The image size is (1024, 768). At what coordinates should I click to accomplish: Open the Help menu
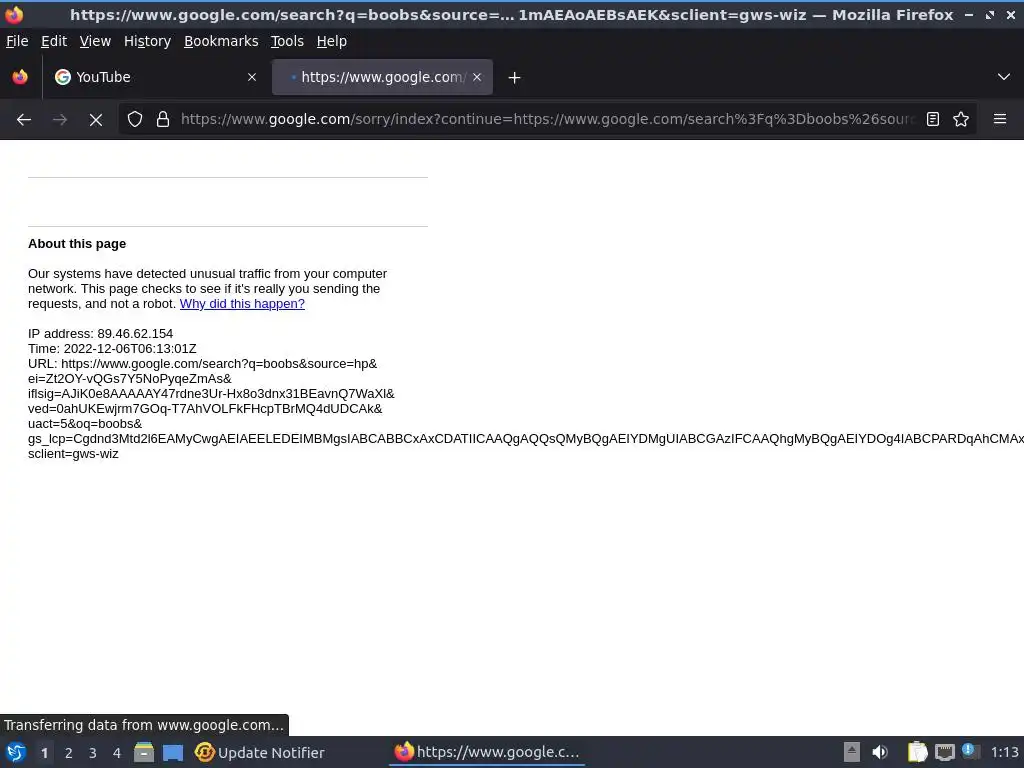point(332,41)
